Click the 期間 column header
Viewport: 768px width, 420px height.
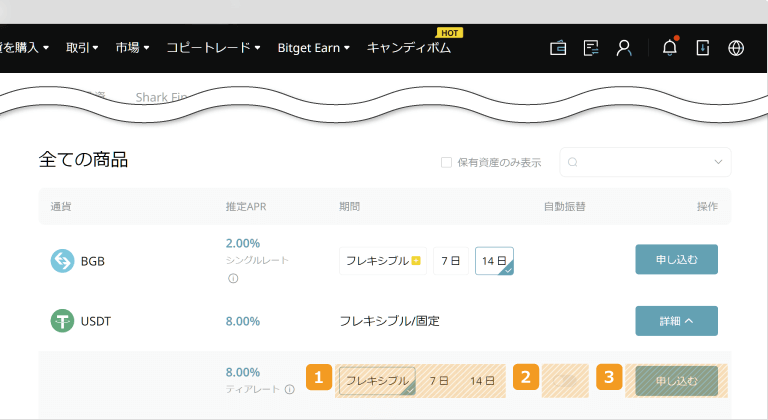click(x=349, y=206)
